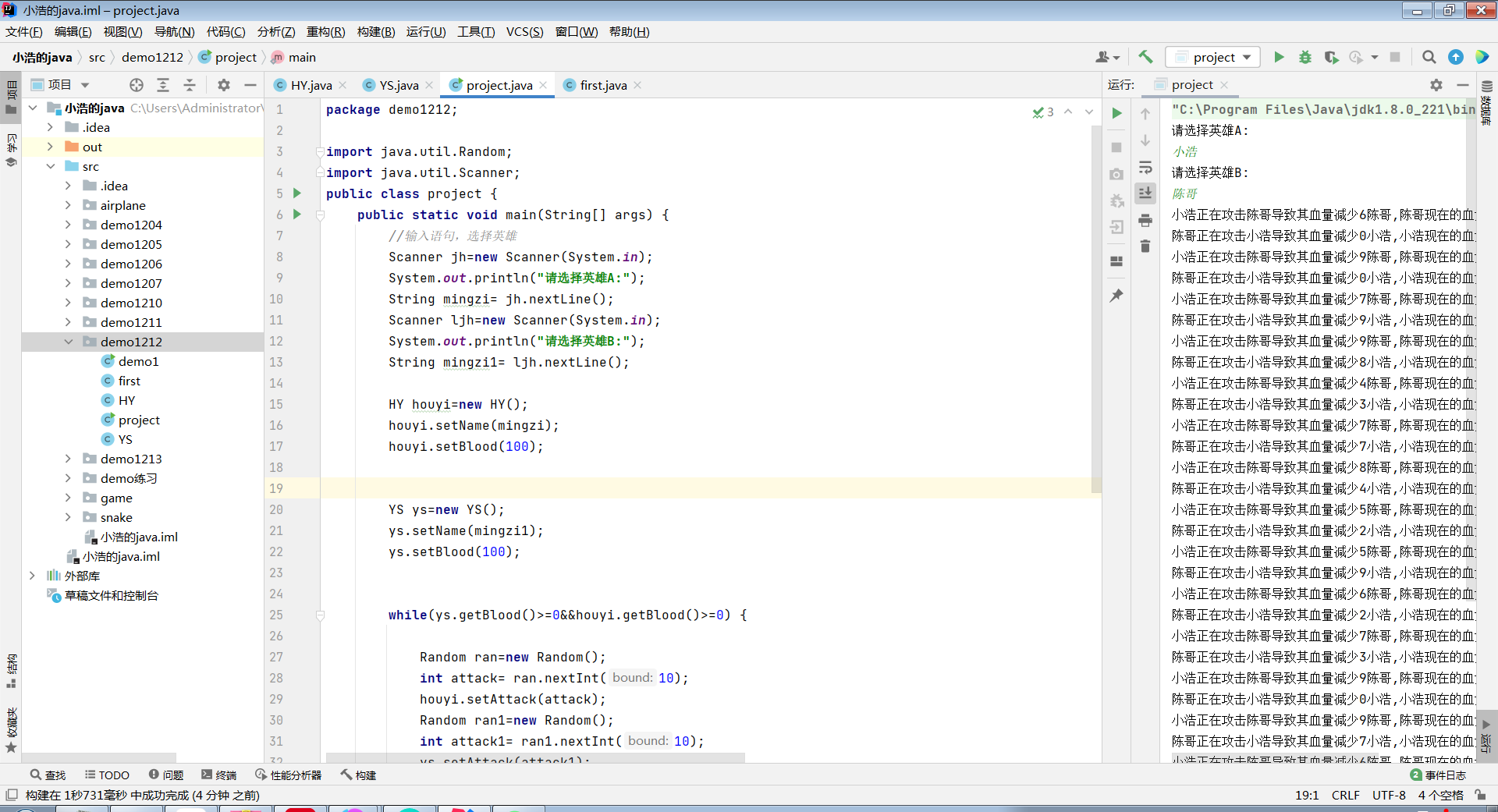Click the Build project hammer icon
Viewport: 1498px width, 812px height.
pyautogui.click(x=1145, y=57)
